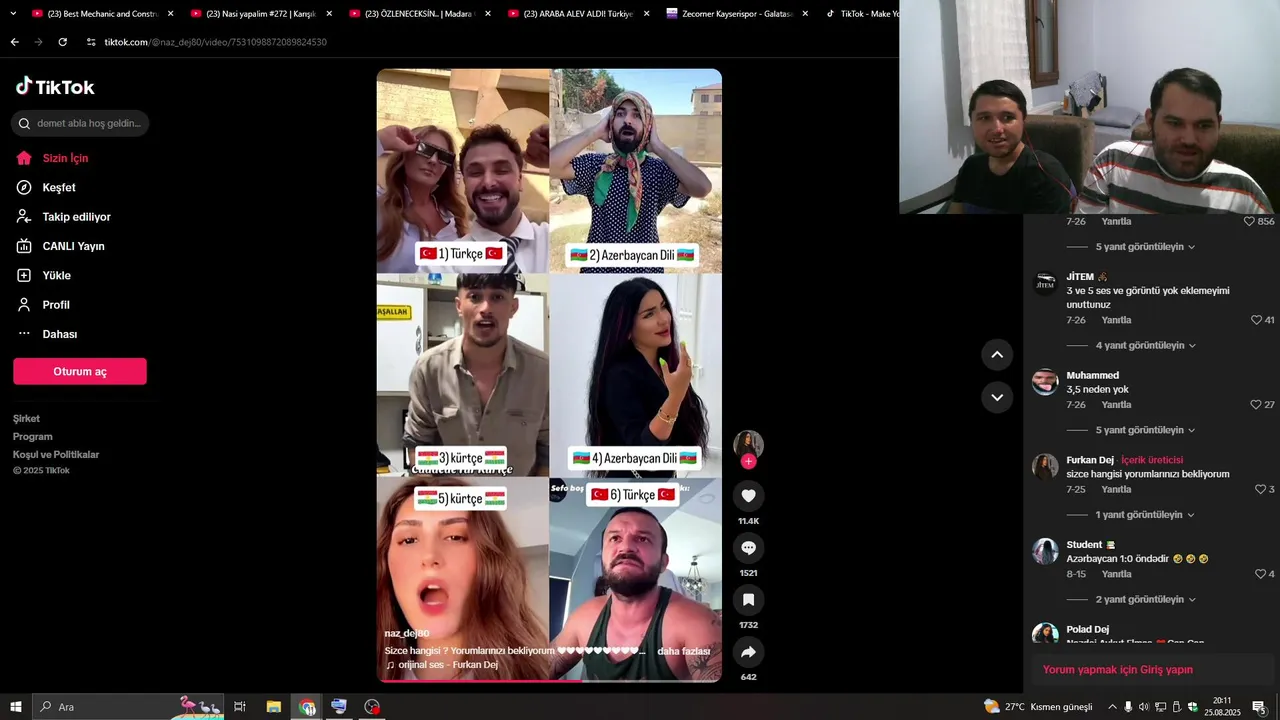1280x720 pixels.
Task: Open Takip ediliyor in the sidebar
Action: (x=76, y=217)
